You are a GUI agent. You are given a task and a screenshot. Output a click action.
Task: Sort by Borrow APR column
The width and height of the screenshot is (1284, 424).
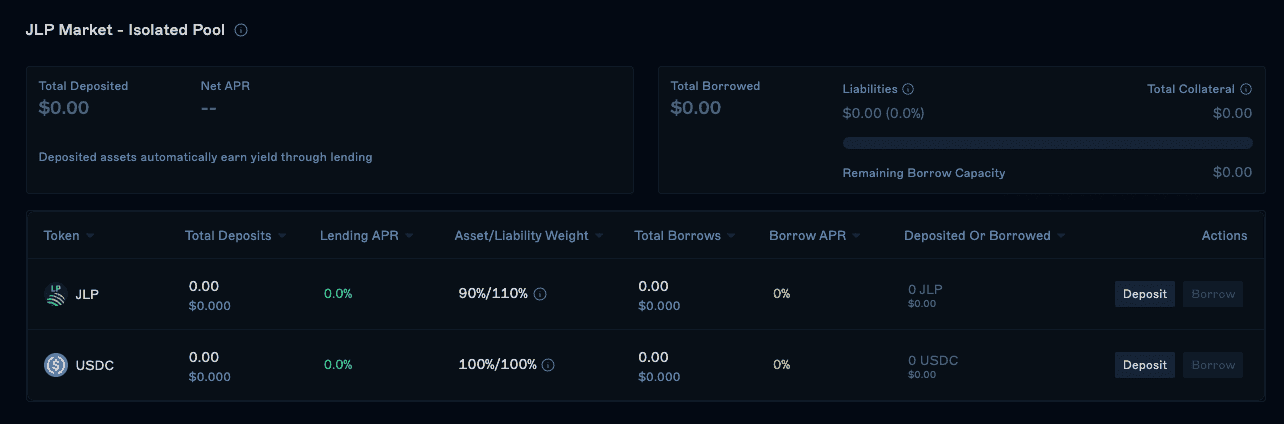814,236
